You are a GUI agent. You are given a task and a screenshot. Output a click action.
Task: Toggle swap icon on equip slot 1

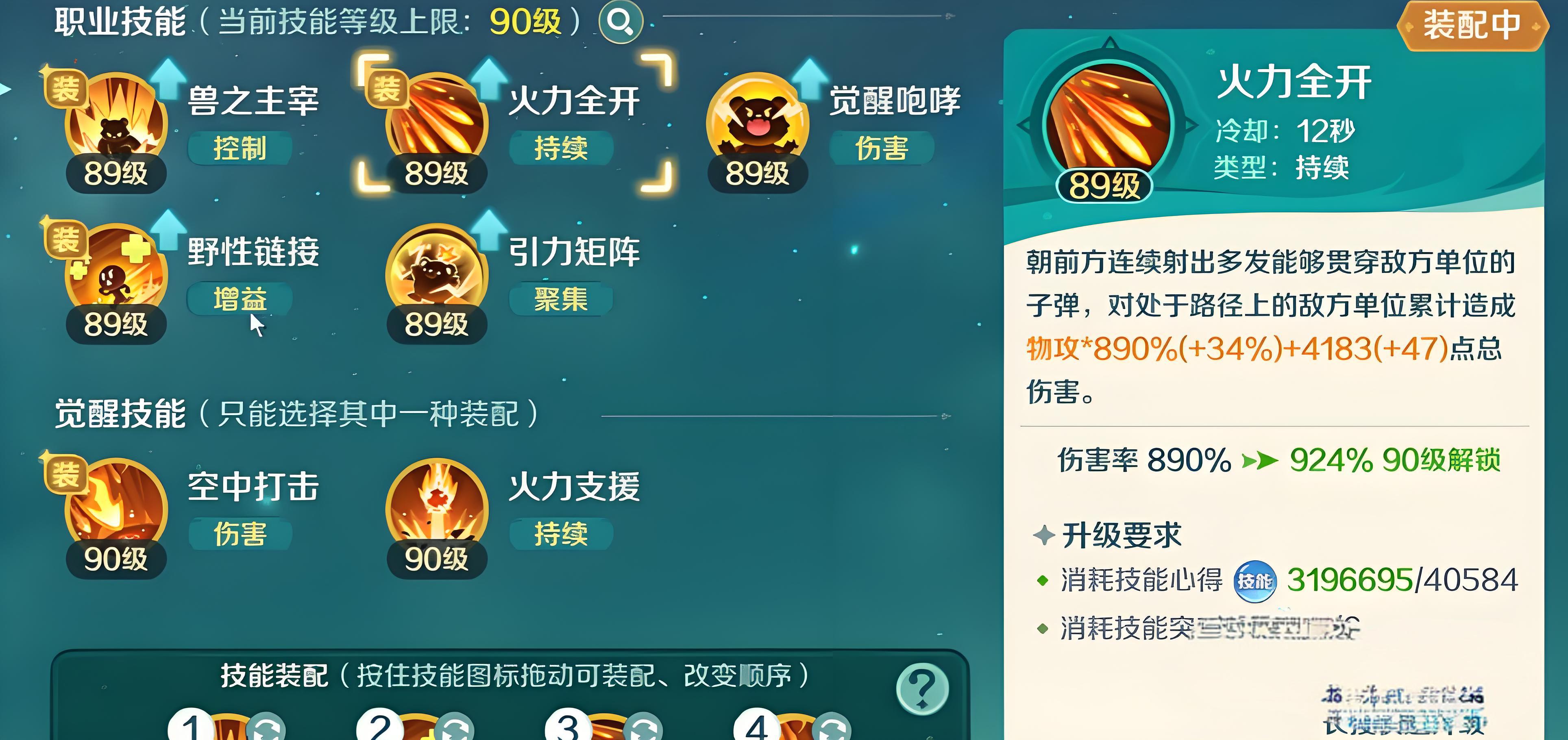266,727
